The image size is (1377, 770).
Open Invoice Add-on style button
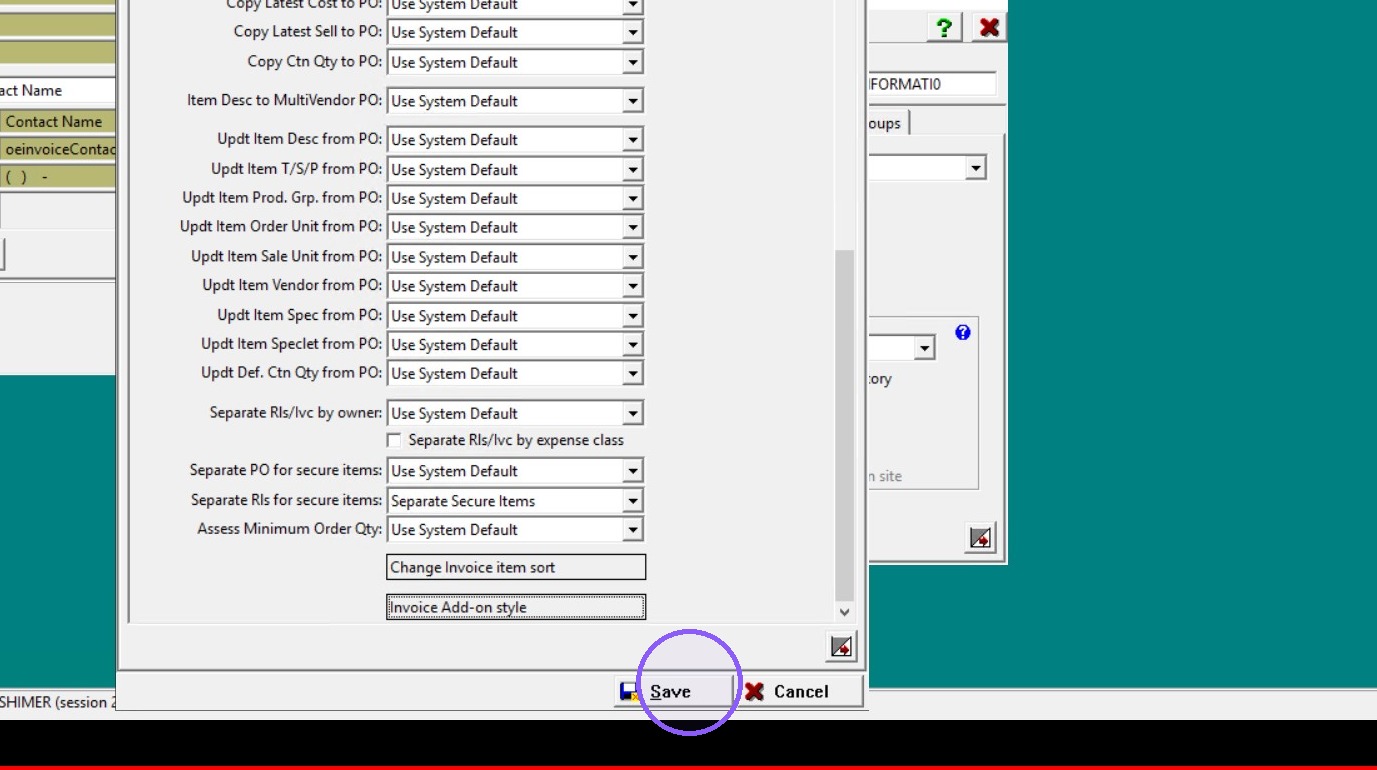coord(516,607)
